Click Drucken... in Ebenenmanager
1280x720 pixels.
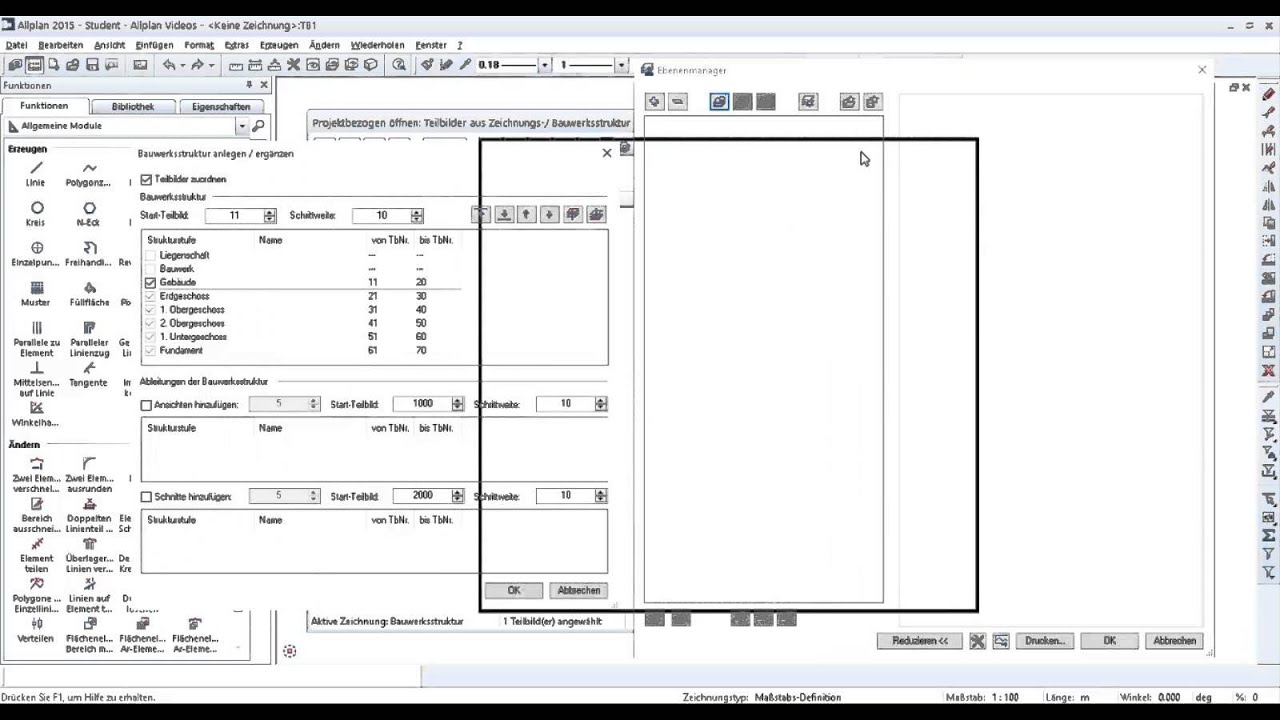click(x=1045, y=641)
